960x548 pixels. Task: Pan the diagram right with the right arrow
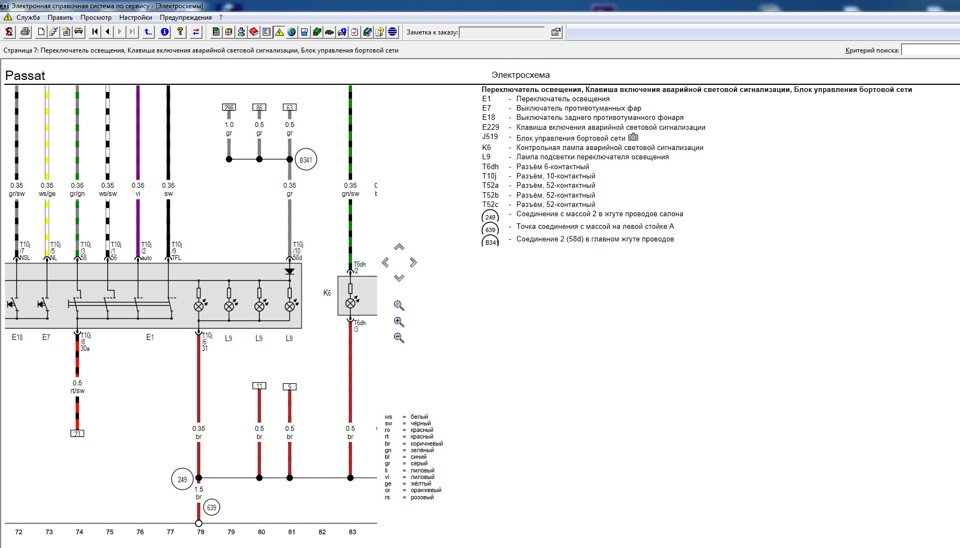point(412,263)
